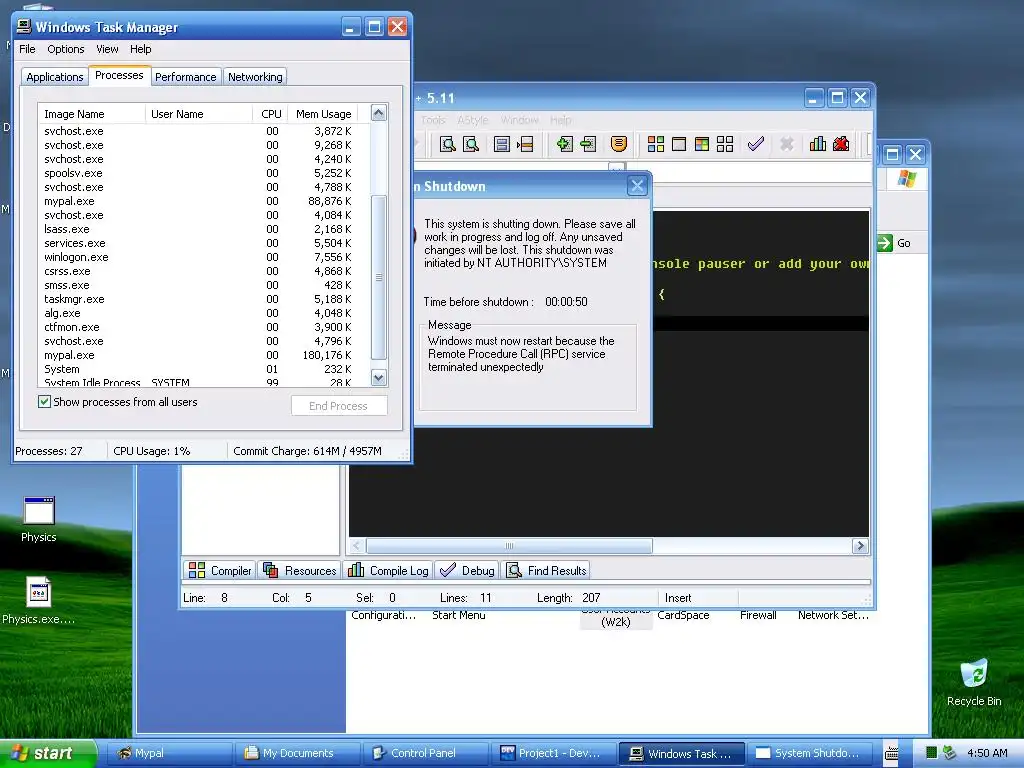Open the Resources tab in Dev-C++
The image size is (1024, 768).
300,570
